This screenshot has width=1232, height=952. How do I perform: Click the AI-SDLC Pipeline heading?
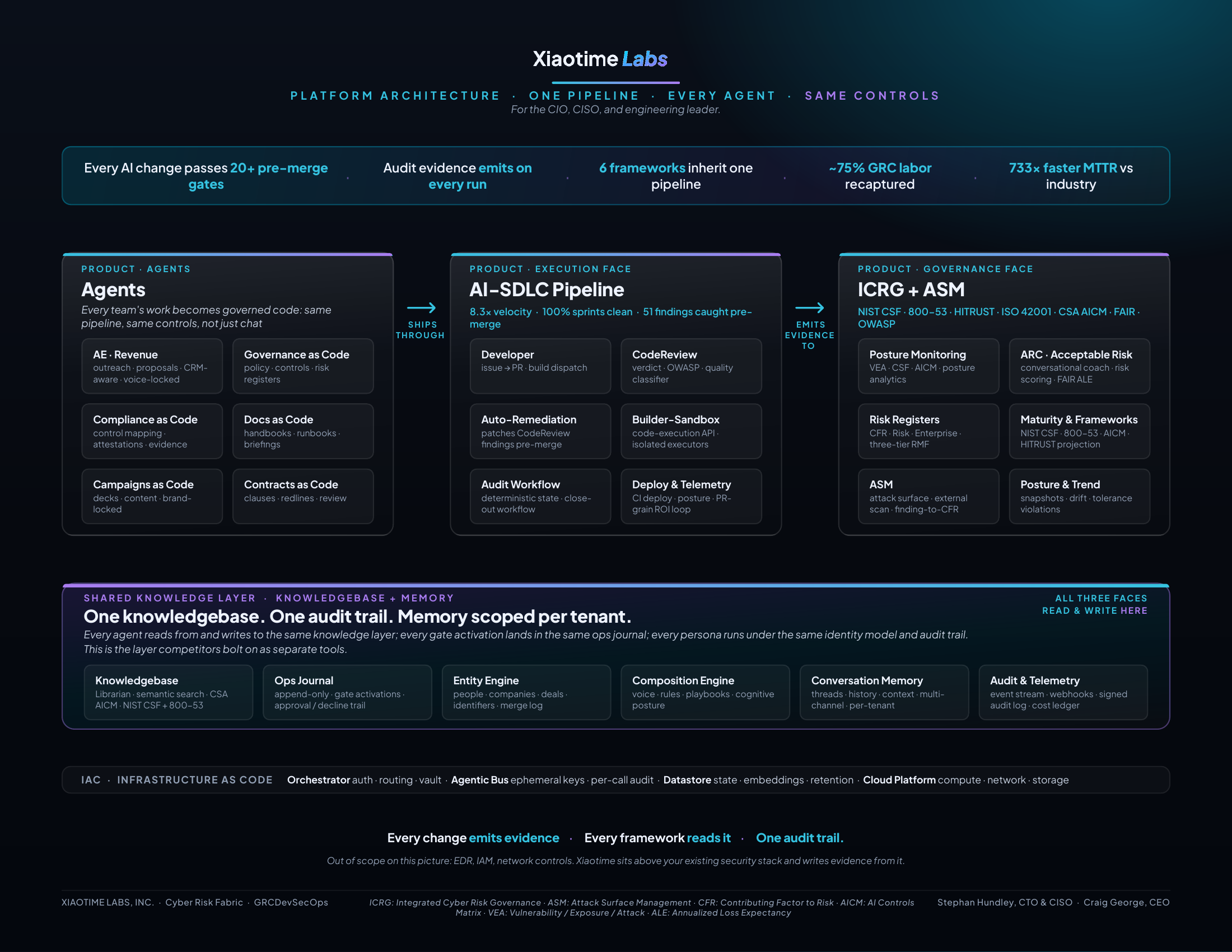click(x=547, y=290)
